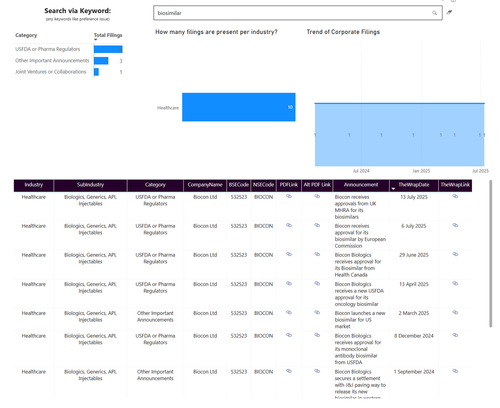Open Alt PDF link for 2 March 2025 filing
This screenshot has width=500, height=408.
point(317,313)
